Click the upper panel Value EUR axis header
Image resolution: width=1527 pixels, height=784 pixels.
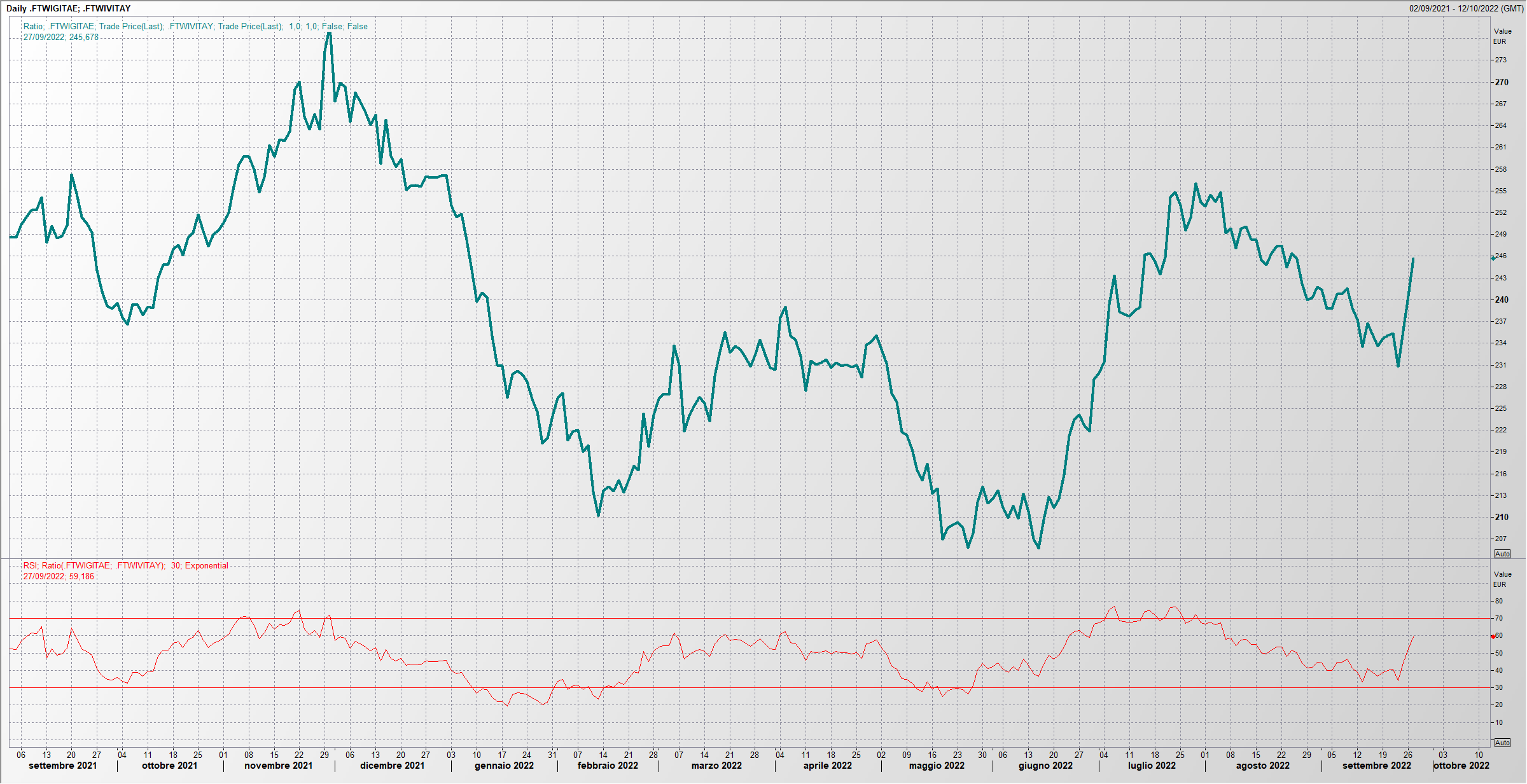(1502, 36)
